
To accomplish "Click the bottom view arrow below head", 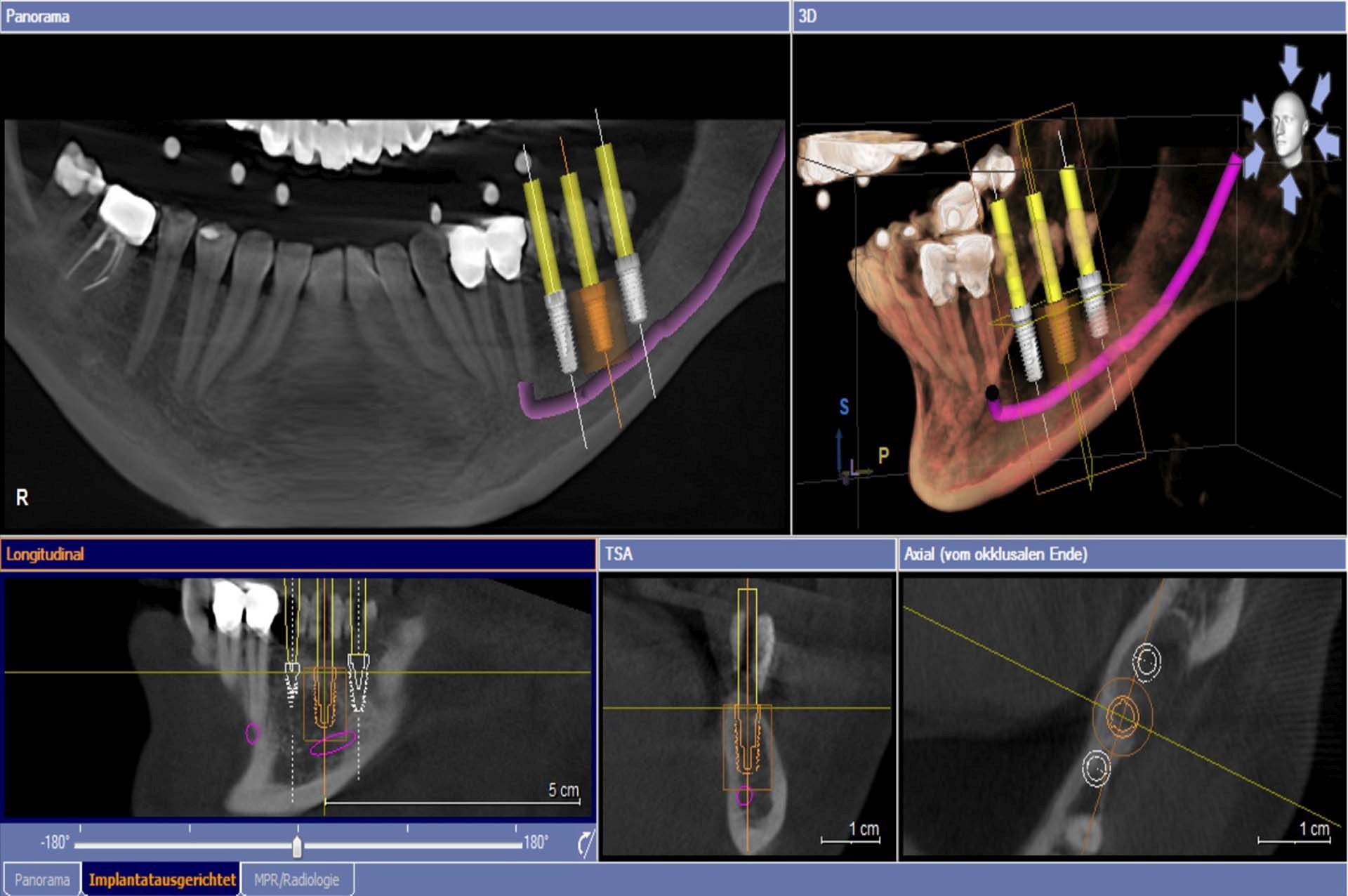I will (x=1290, y=193).
